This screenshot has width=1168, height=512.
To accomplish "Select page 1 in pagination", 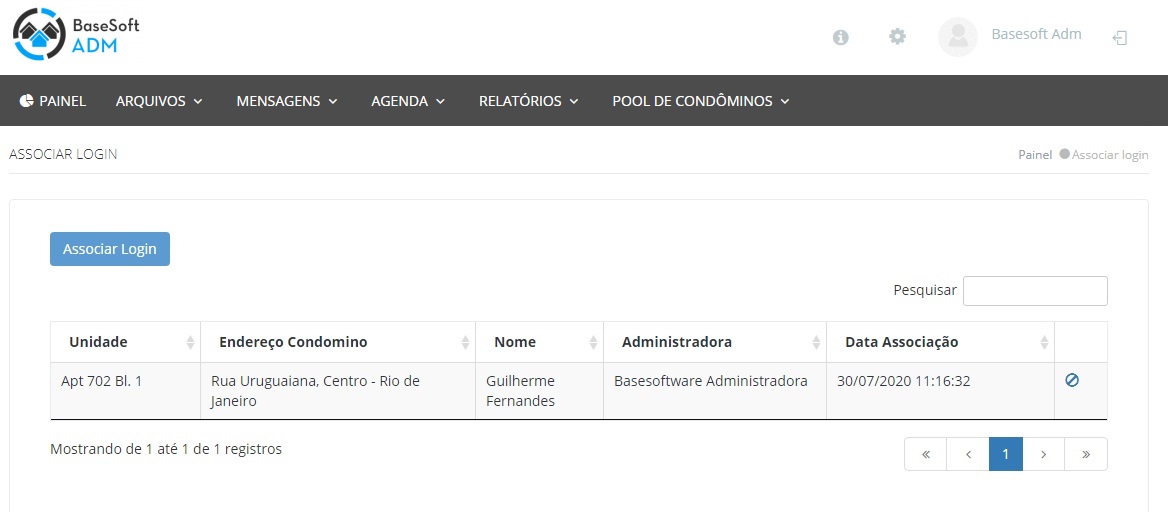I will coord(1005,454).
